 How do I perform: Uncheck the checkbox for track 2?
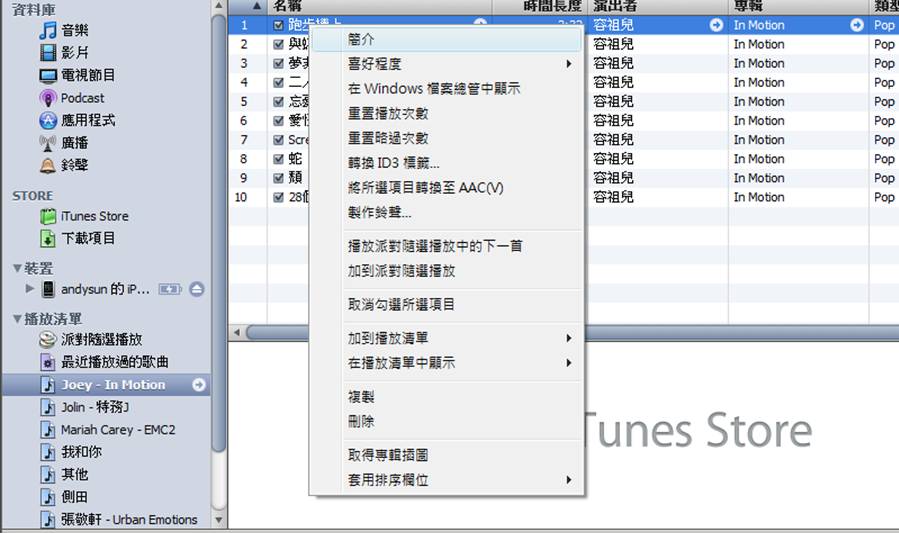click(x=279, y=44)
